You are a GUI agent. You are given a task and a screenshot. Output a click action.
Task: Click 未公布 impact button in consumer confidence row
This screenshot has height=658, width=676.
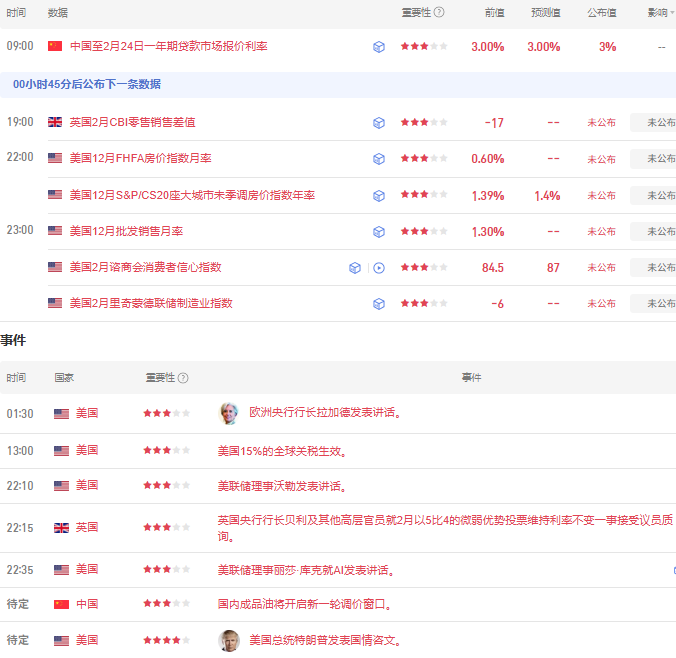coord(653,267)
